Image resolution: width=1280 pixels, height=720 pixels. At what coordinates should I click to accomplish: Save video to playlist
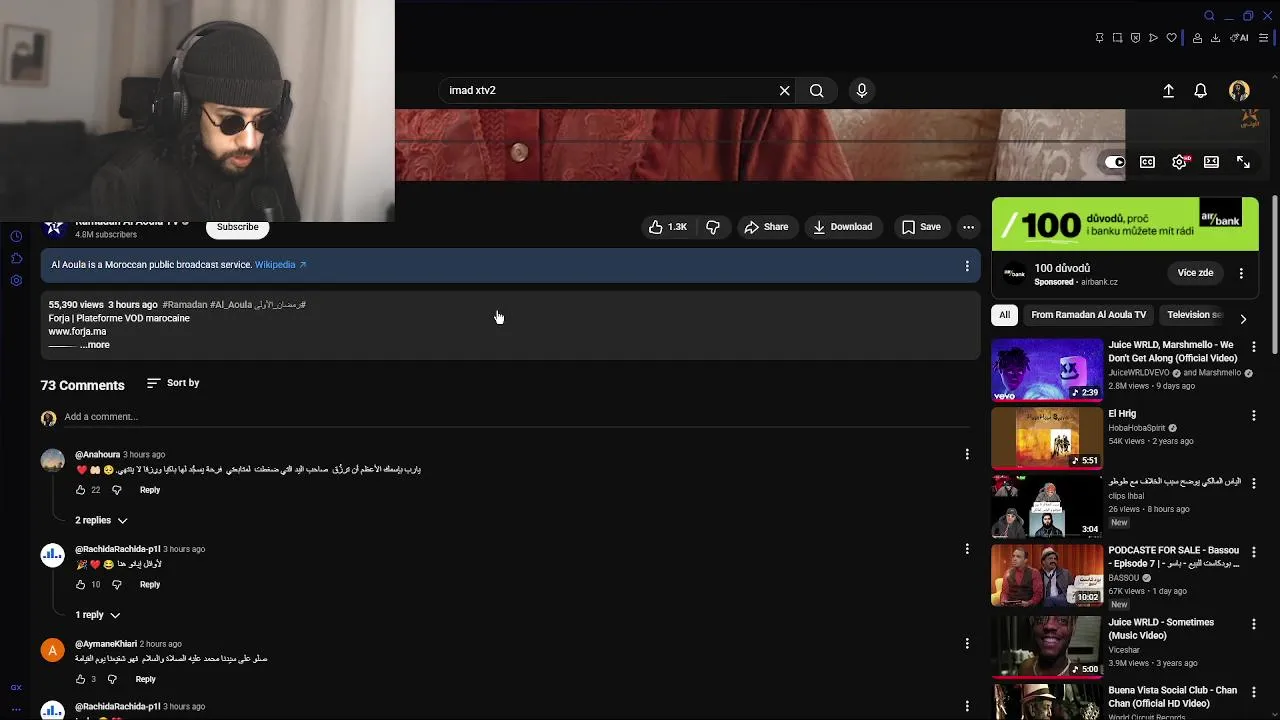(x=921, y=227)
